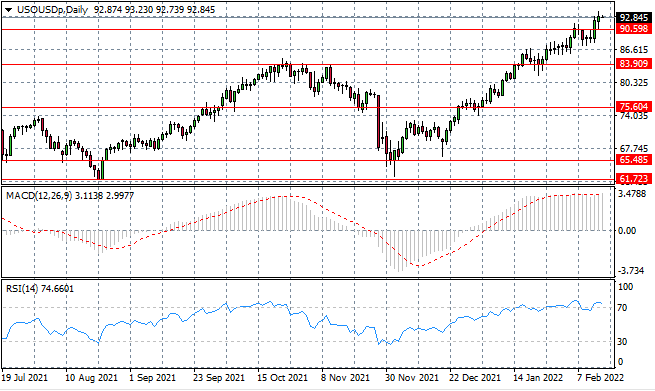Click the 1 Sep 2021 date label
The width and height of the screenshot is (655, 391).
point(152,378)
